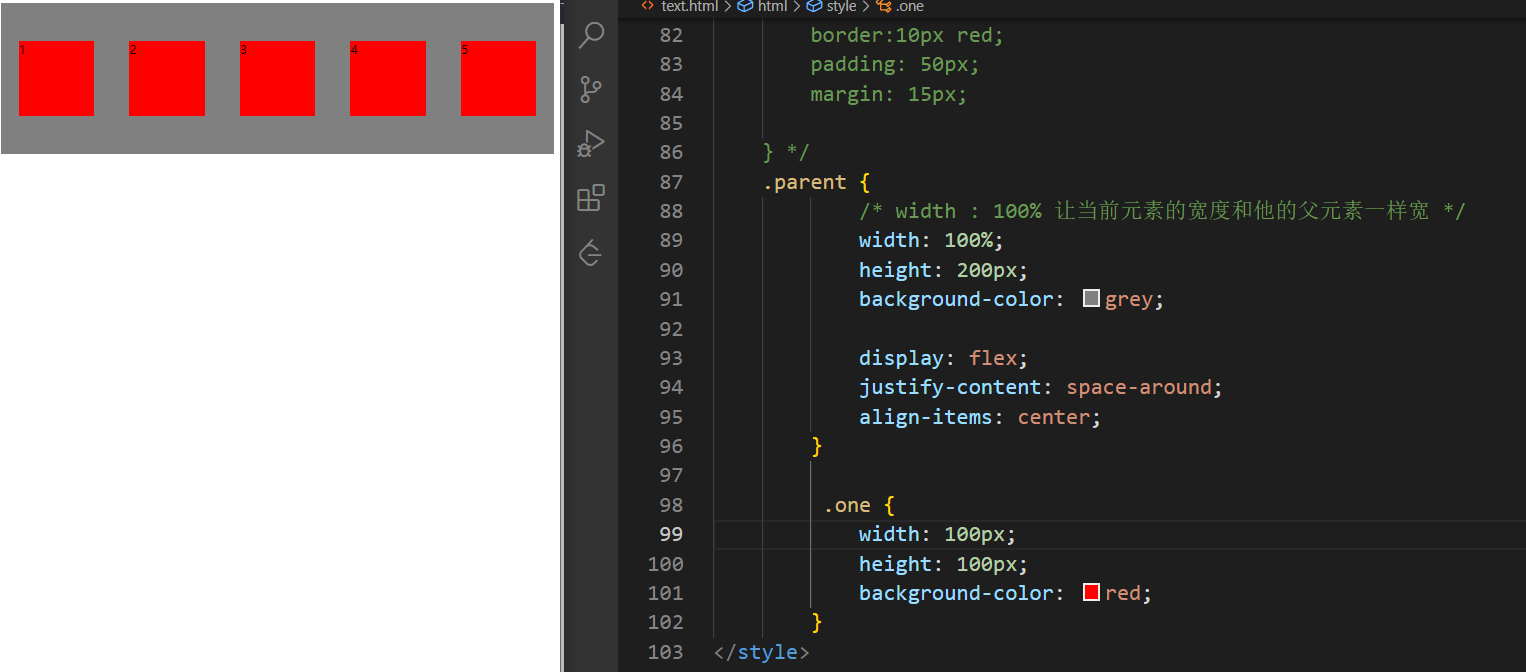The image size is (1526, 672).
Task: Click line number 103 in the gutter
Action: 665,652
